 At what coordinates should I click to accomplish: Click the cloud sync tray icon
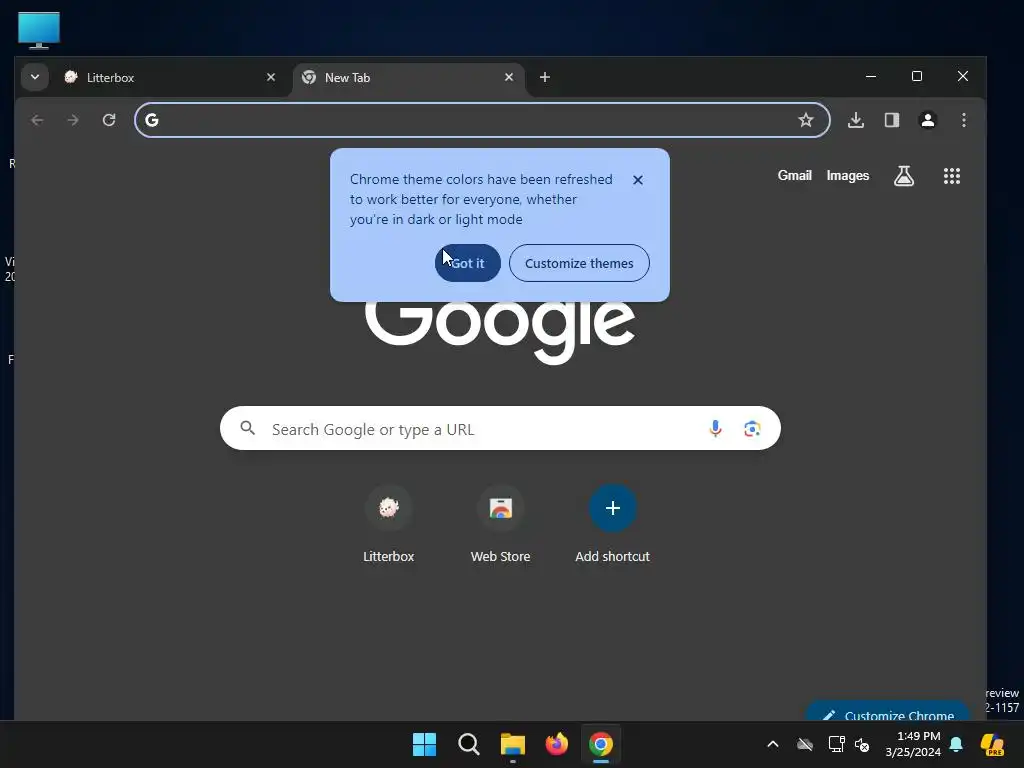pyautogui.click(x=805, y=744)
